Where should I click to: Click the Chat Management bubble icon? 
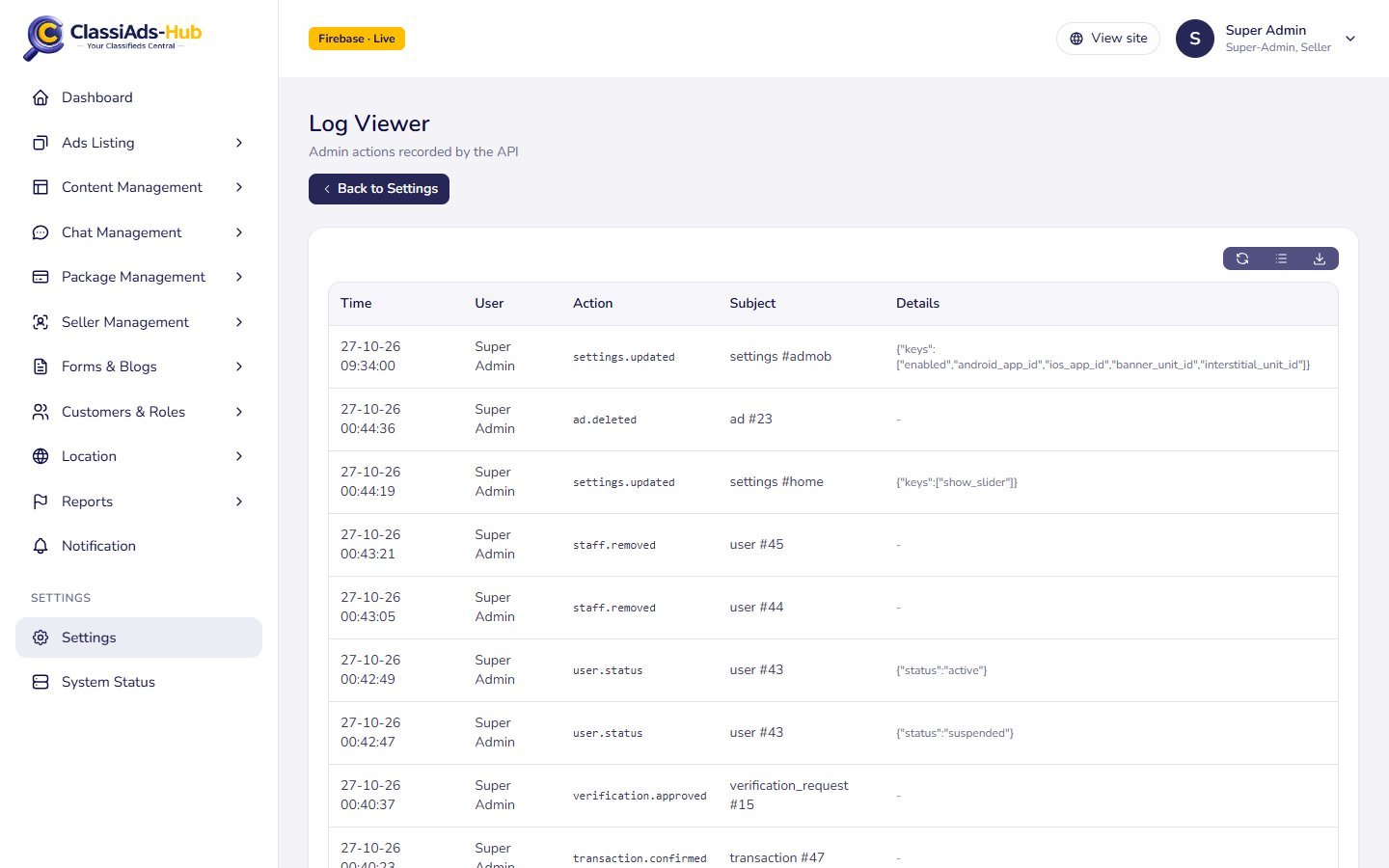[x=41, y=232]
